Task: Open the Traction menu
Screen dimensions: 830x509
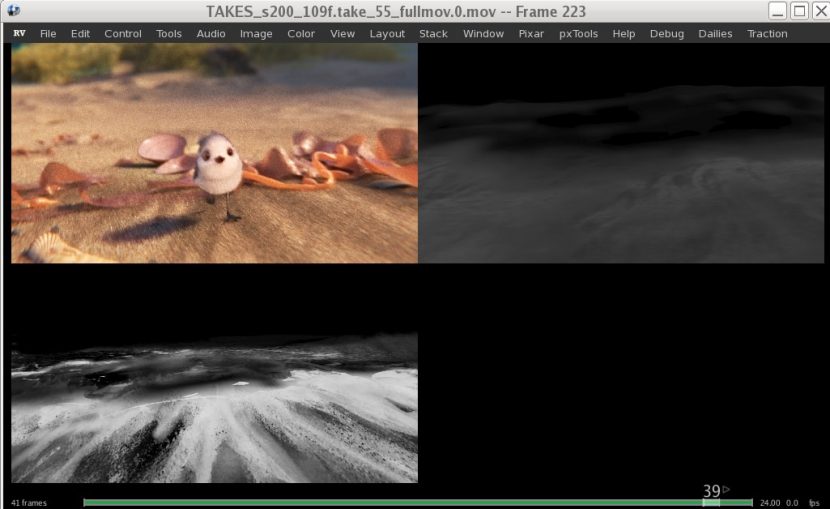Action: (x=767, y=33)
